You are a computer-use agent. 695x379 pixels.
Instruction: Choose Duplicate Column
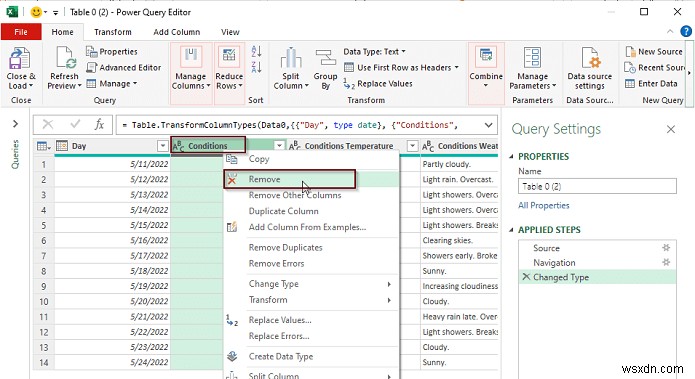click(311, 211)
